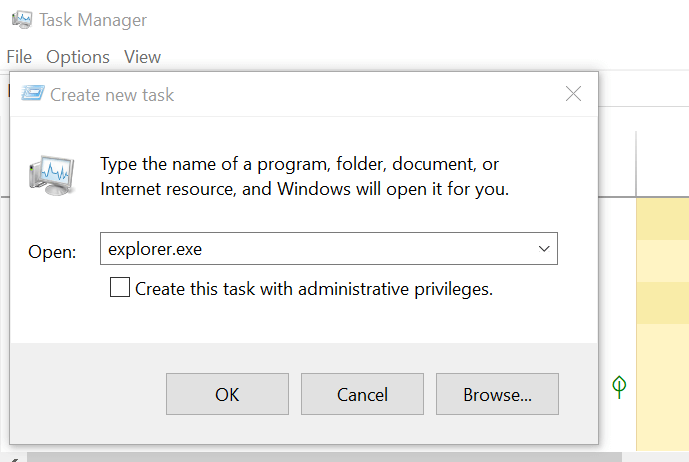This screenshot has height=462, width=689.
Task: Open the Options menu
Action: pos(78,57)
